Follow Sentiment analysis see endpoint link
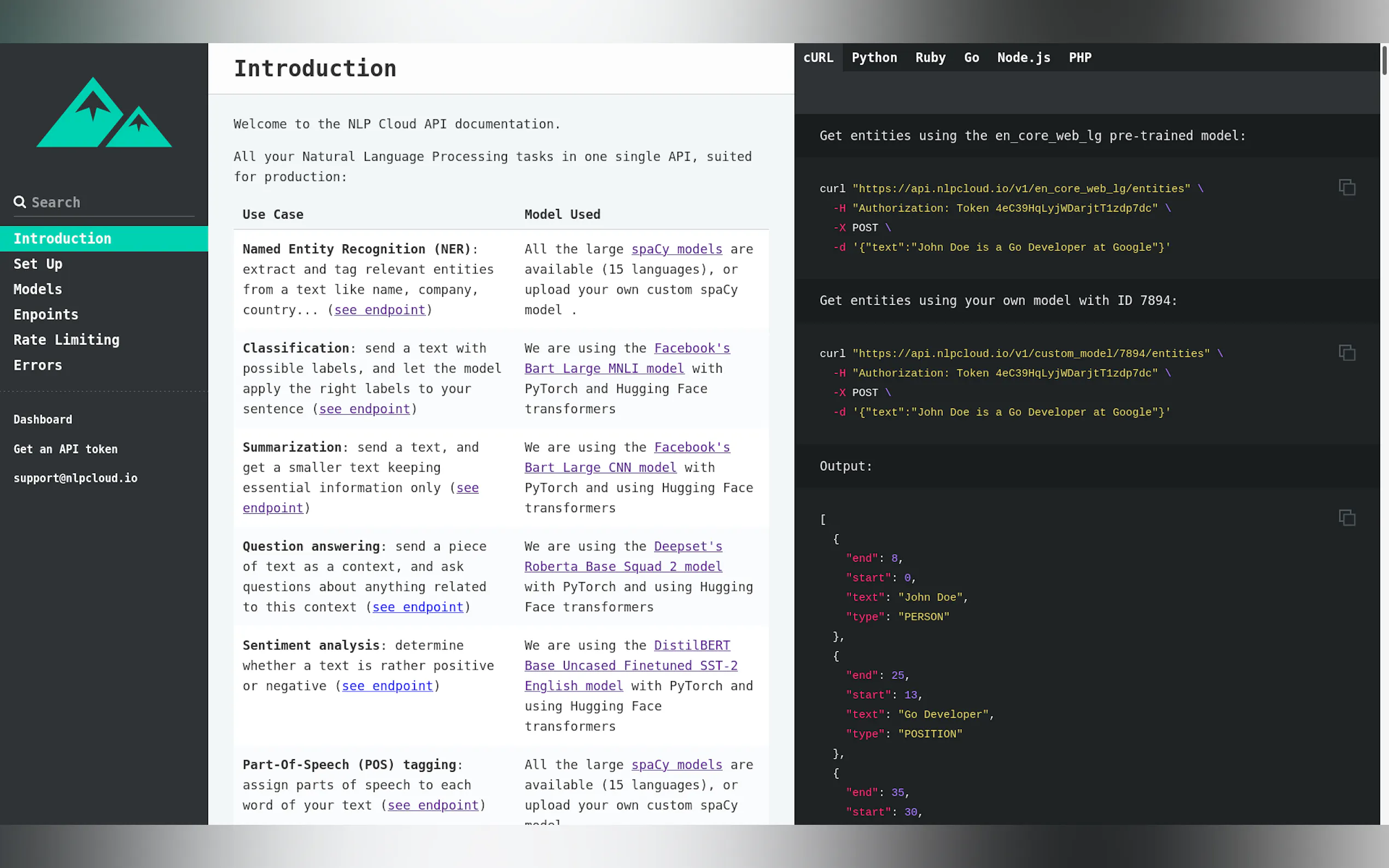The height and width of the screenshot is (868, 1389). pyautogui.click(x=387, y=686)
